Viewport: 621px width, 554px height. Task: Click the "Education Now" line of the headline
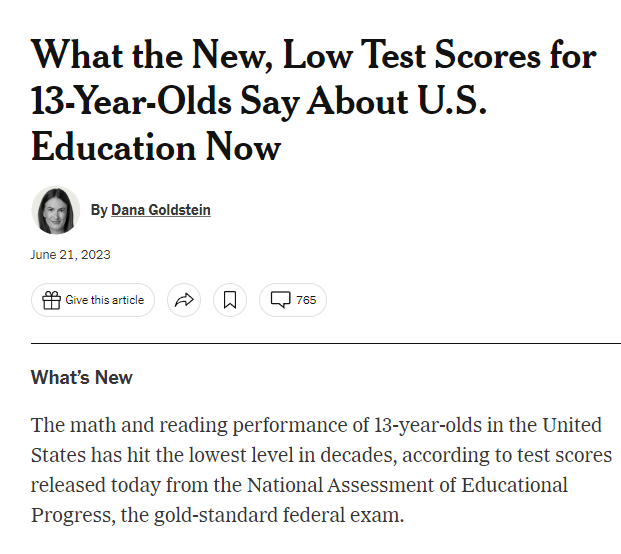[x=156, y=147]
